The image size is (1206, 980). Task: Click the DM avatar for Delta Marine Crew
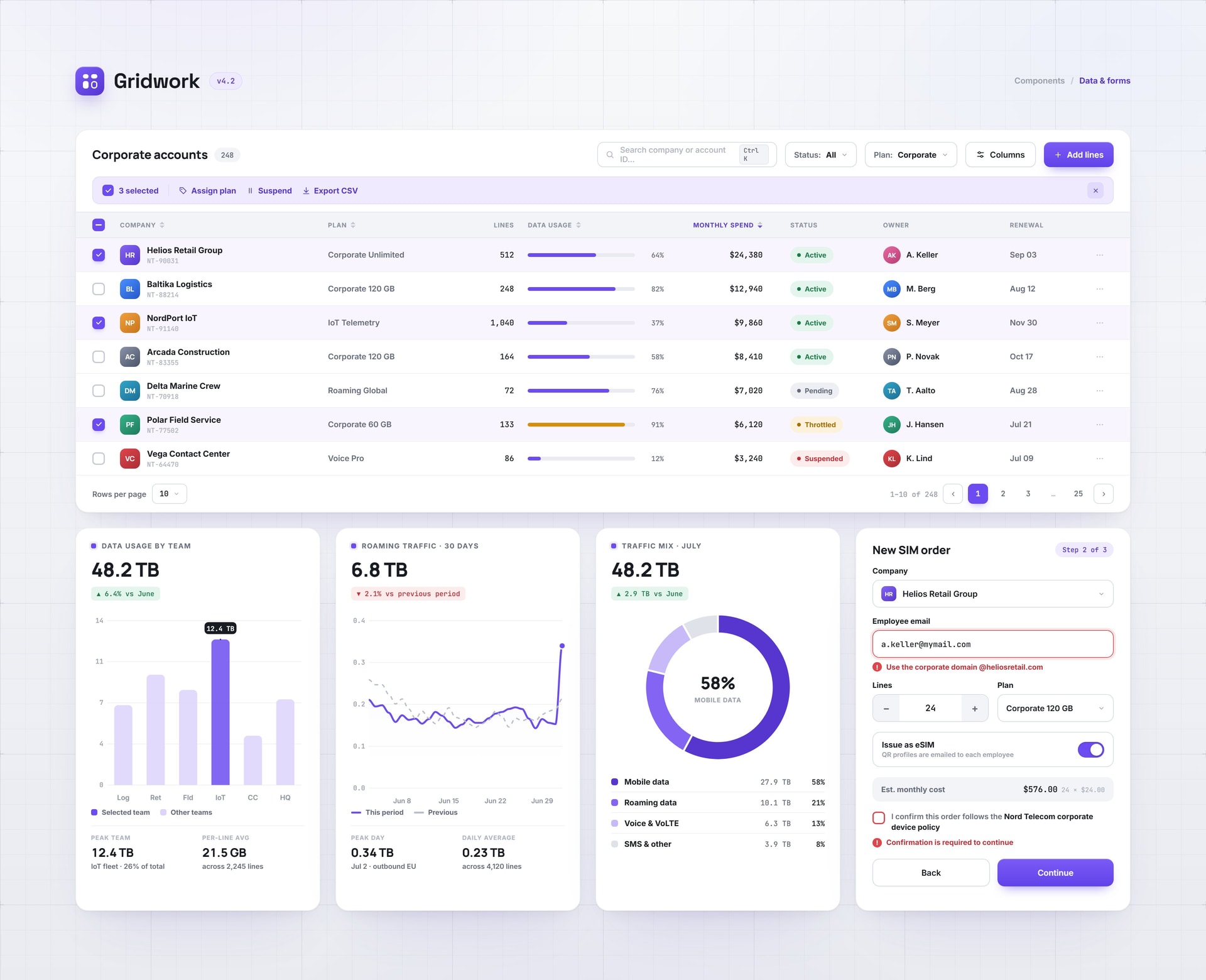click(130, 391)
